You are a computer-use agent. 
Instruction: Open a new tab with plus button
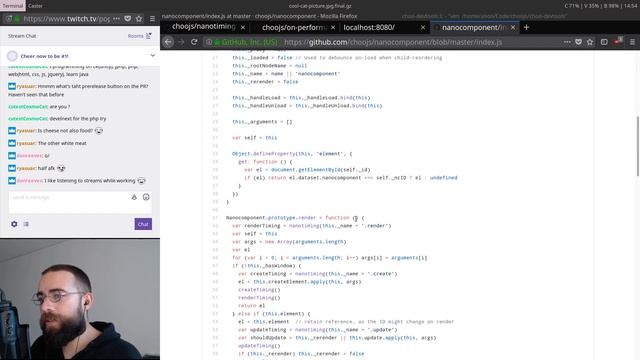tap(526, 27)
